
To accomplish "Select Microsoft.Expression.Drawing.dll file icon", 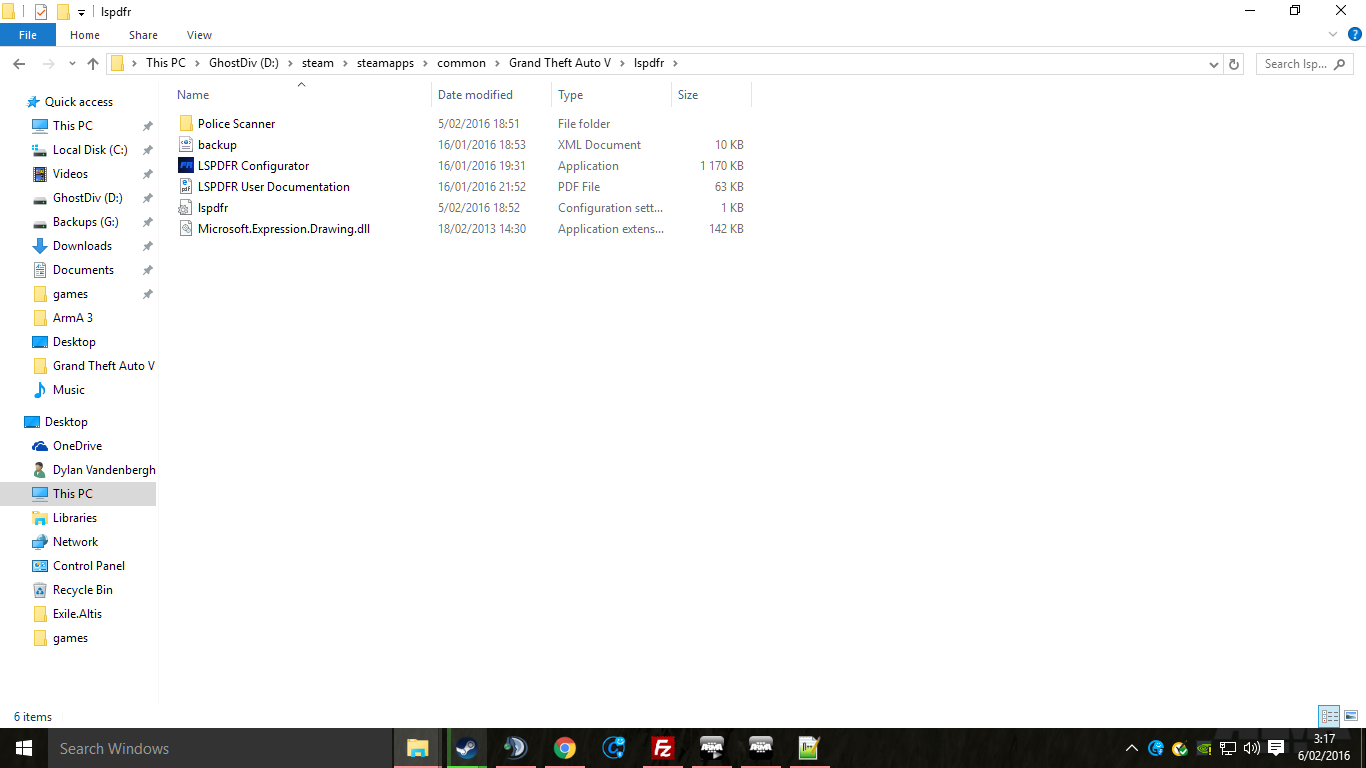I will pos(185,229).
